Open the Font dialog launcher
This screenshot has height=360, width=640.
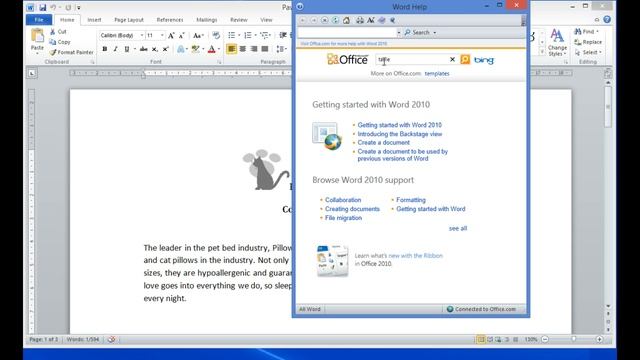(x=219, y=62)
